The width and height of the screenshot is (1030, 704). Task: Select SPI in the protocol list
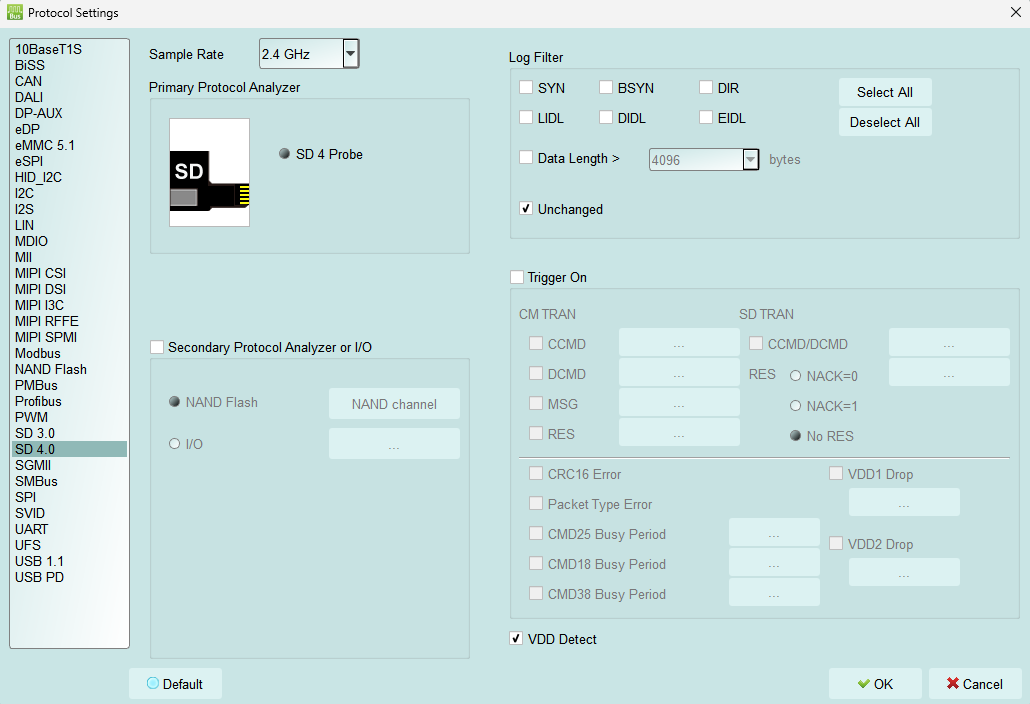[x=70, y=497]
